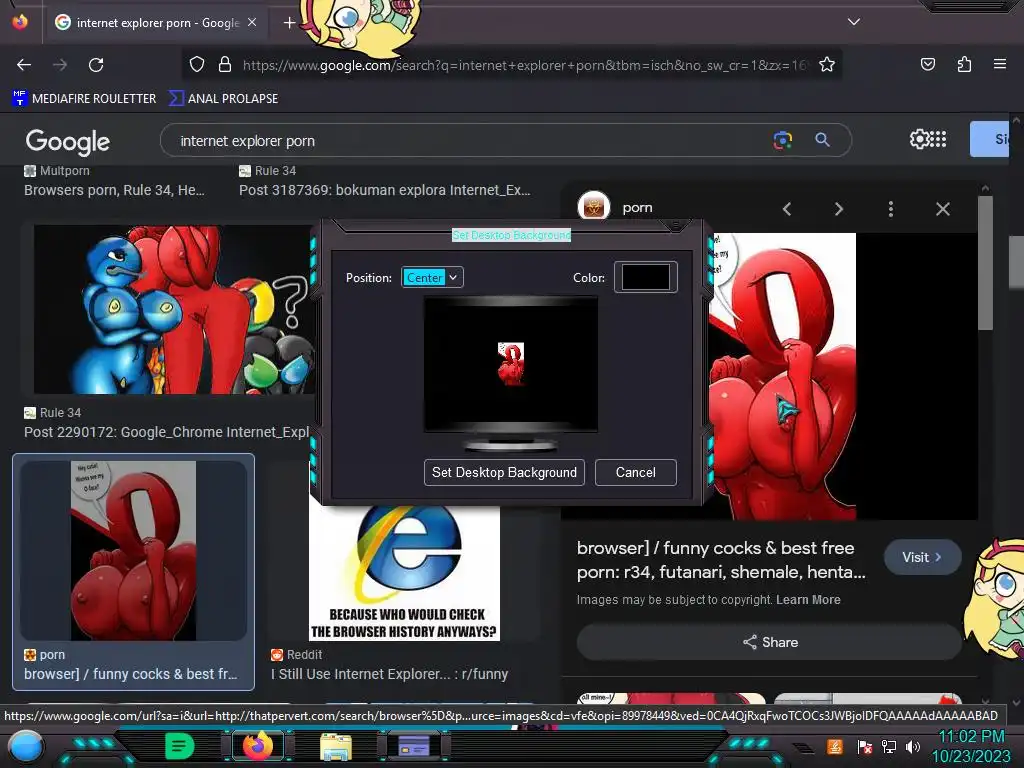This screenshot has height=768, width=1024.
Task: Click the image panel vertical scrollbar
Action: click(985, 261)
